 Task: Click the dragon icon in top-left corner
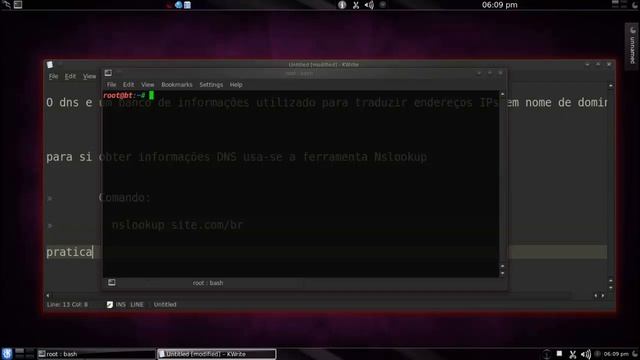(6, 4)
